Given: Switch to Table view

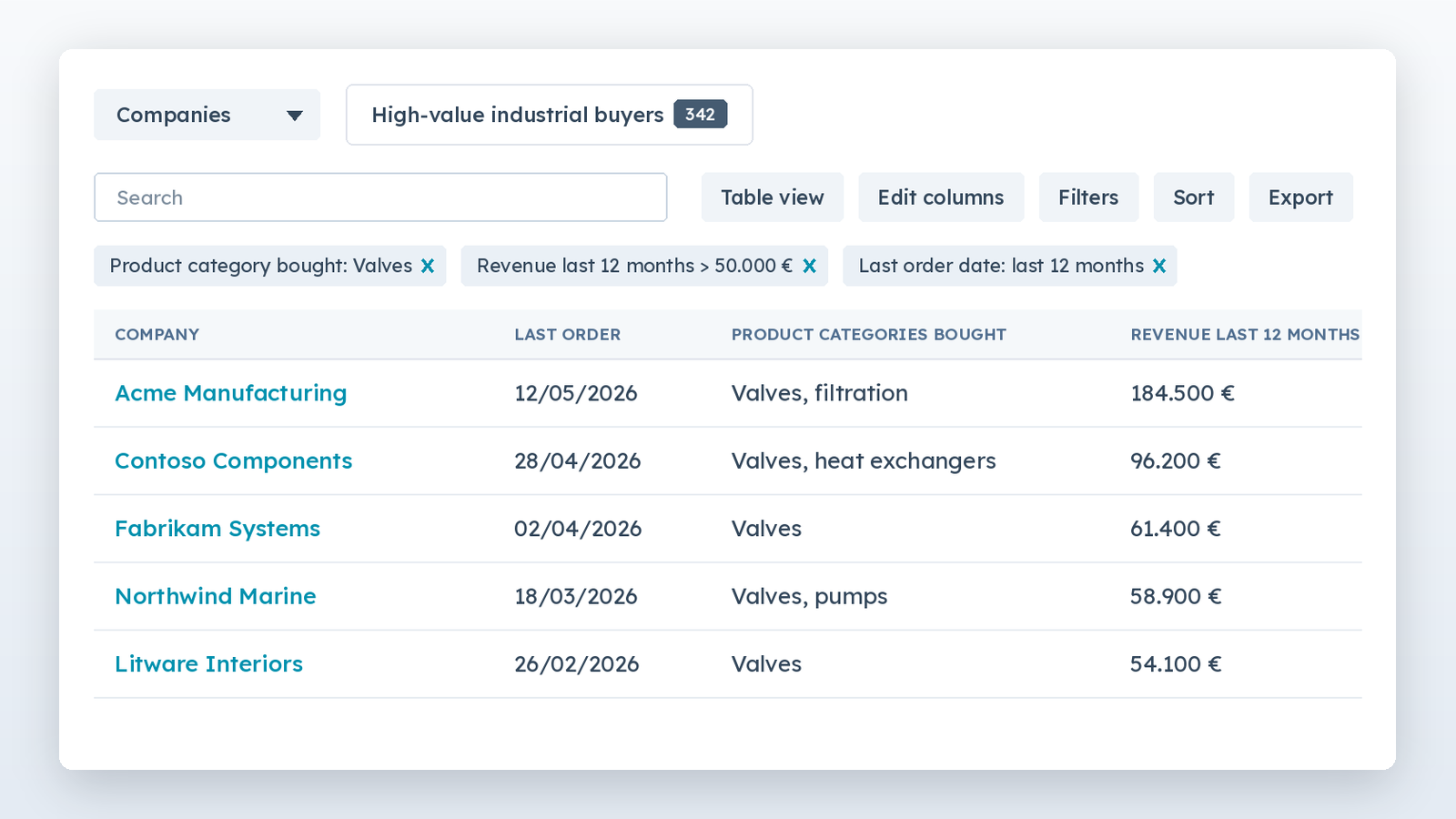Looking at the screenshot, I should tap(772, 197).
